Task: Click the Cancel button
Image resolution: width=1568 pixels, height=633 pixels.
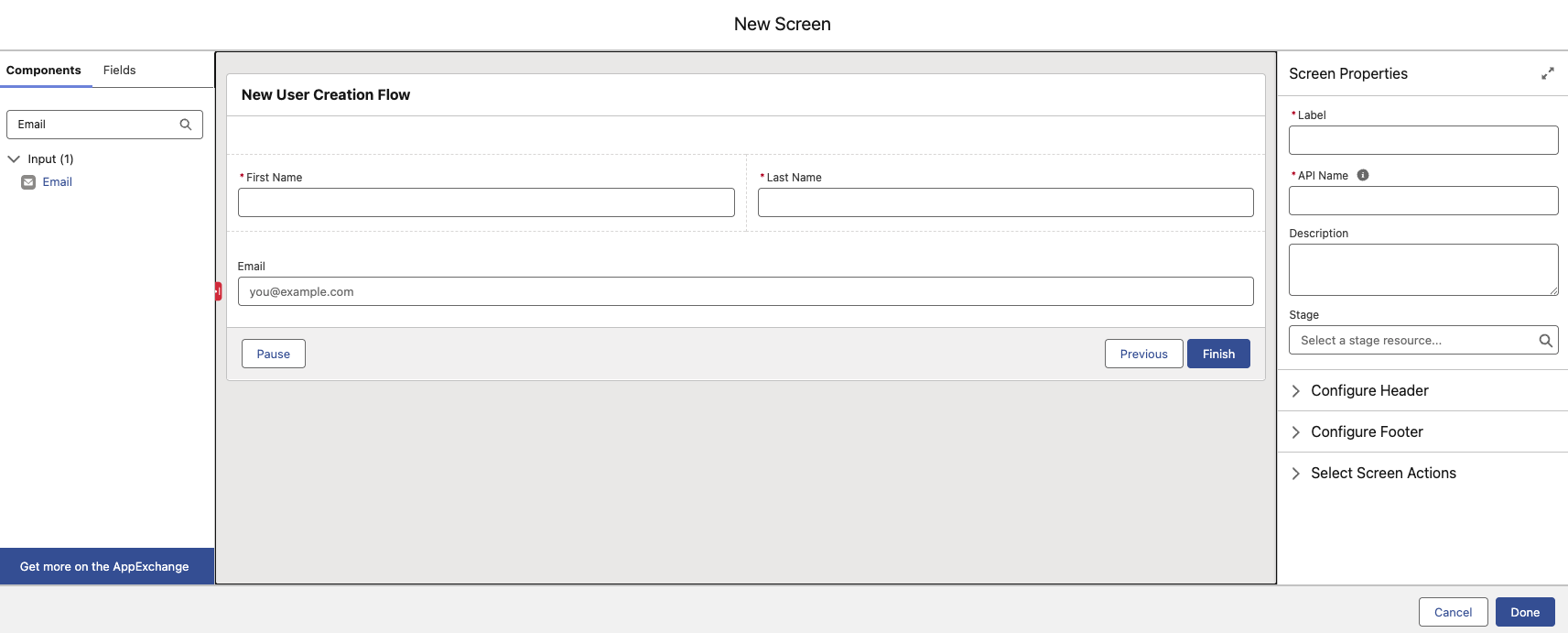Action: coord(1453,612)
